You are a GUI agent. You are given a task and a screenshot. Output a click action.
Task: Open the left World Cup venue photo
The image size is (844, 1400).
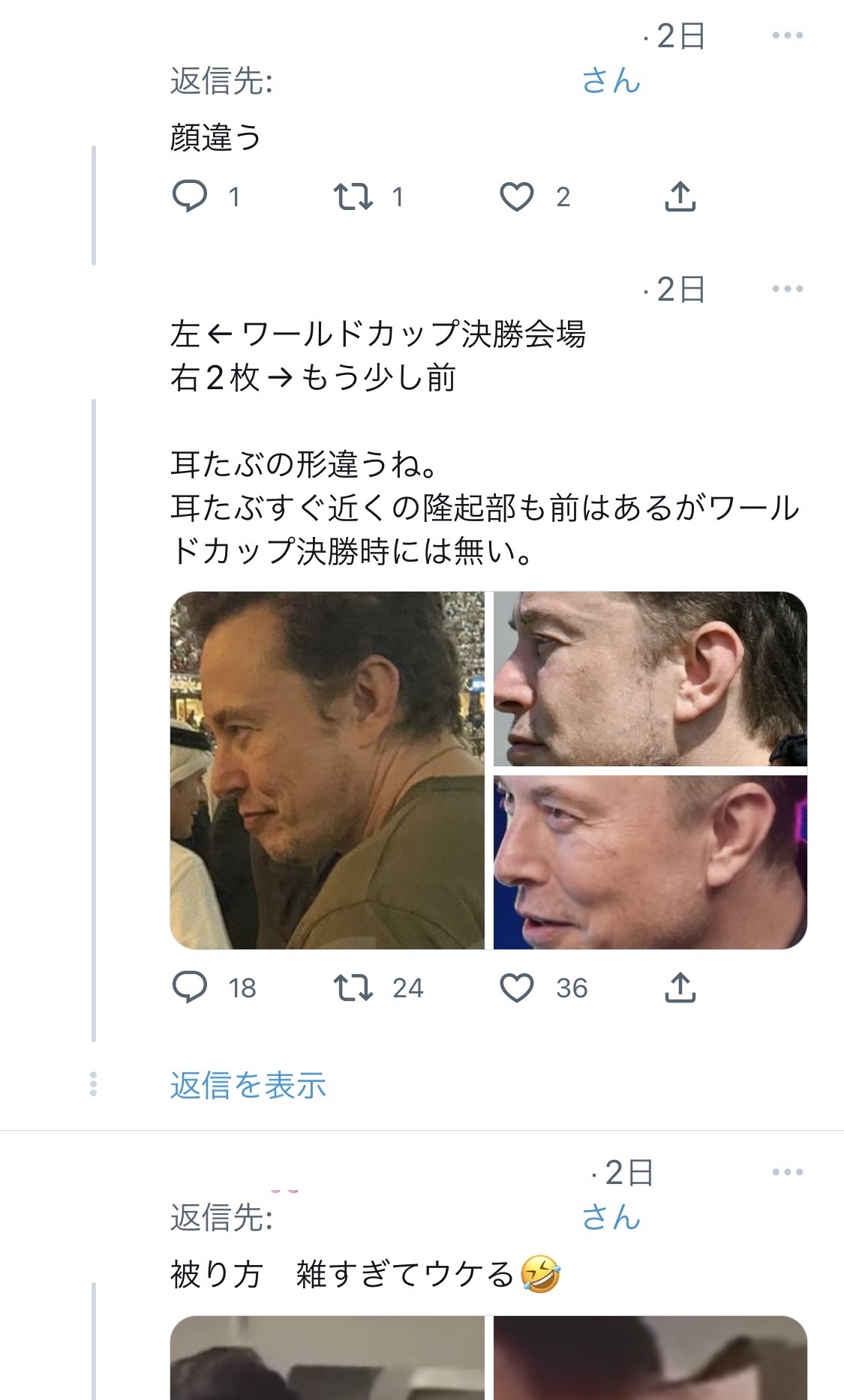[x=327, y=770]
